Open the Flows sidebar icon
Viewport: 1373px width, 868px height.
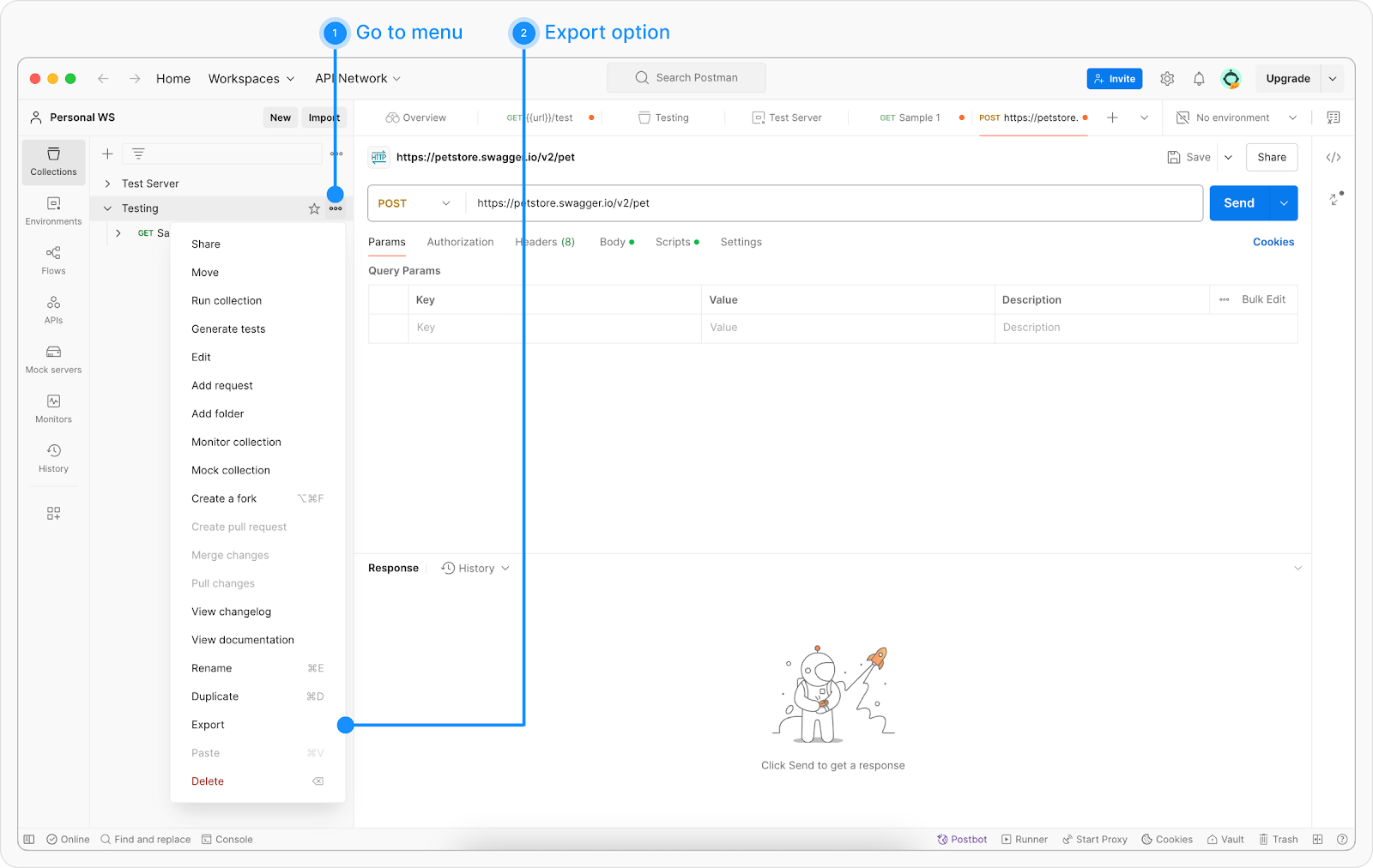[53, 260]
